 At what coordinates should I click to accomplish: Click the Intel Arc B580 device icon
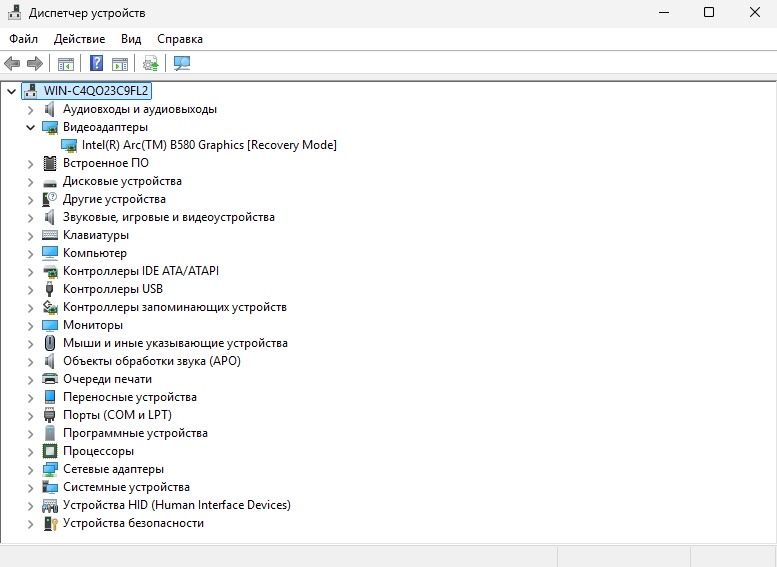(x=69, y=145)
